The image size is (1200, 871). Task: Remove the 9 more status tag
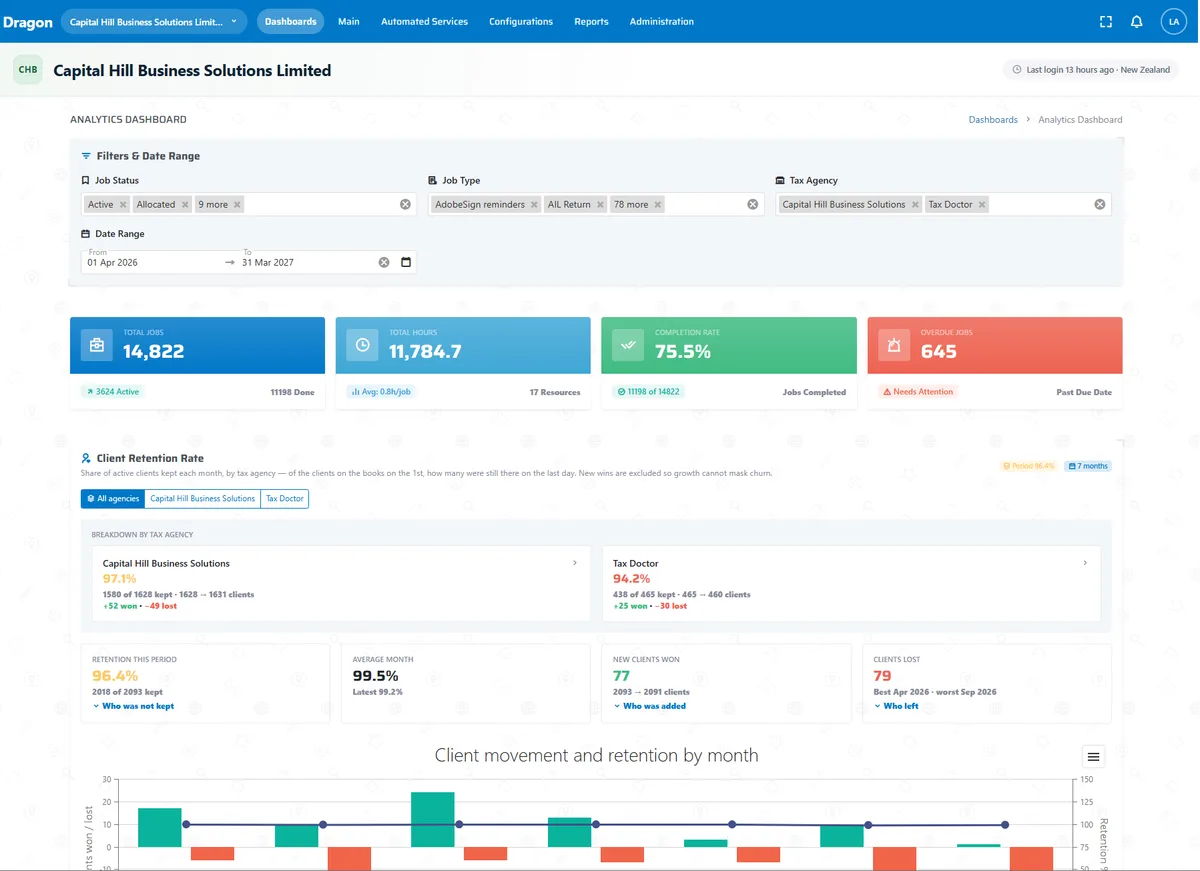coord(237,204)
